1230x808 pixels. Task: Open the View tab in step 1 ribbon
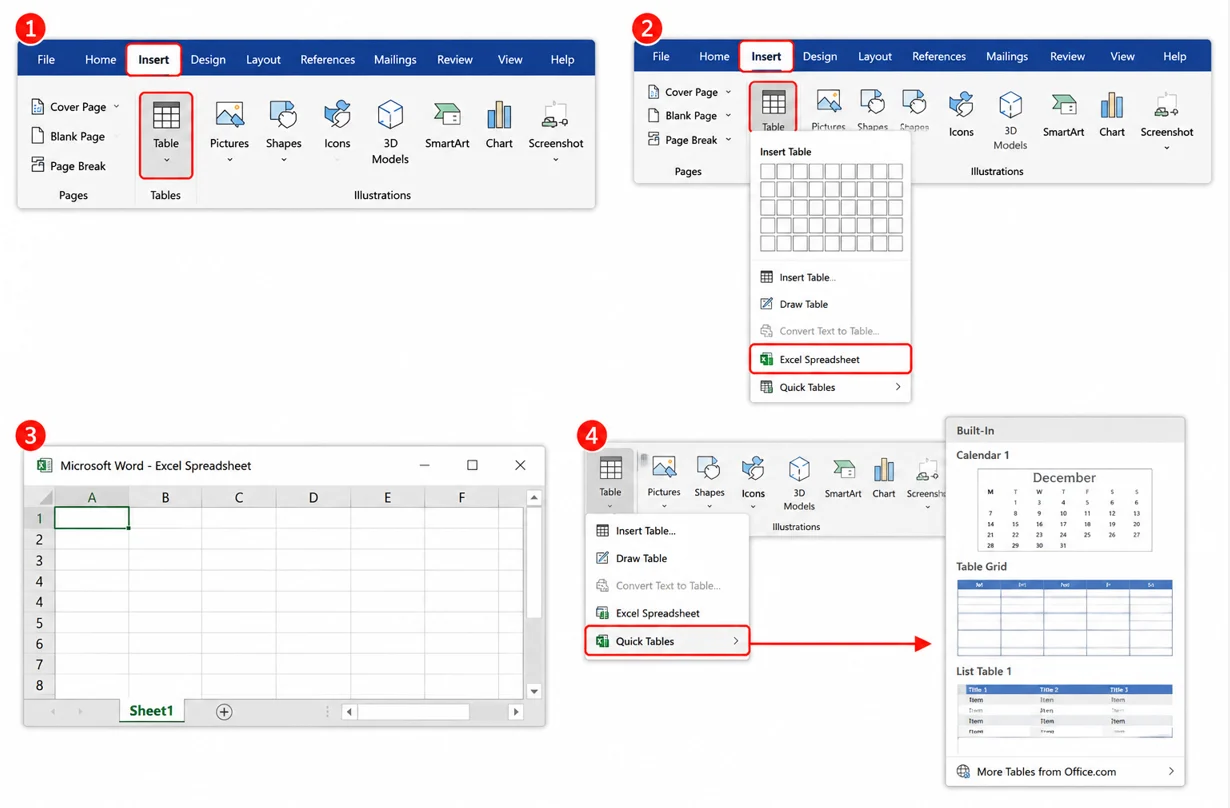point(510,59)
